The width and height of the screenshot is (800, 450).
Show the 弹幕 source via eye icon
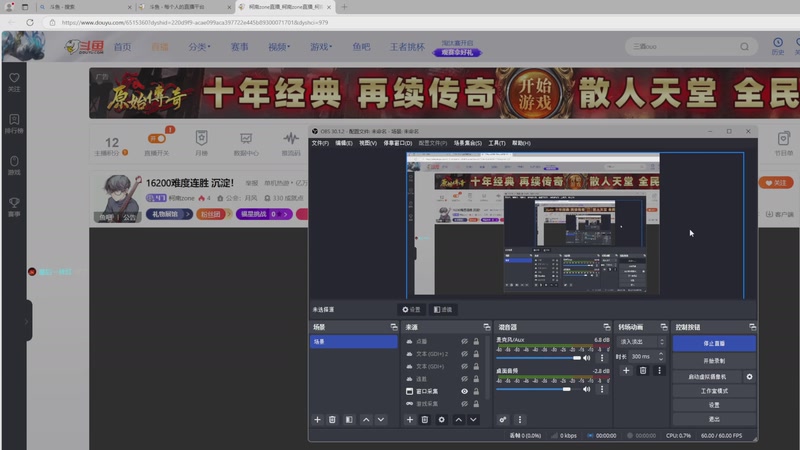coord(464,379)
